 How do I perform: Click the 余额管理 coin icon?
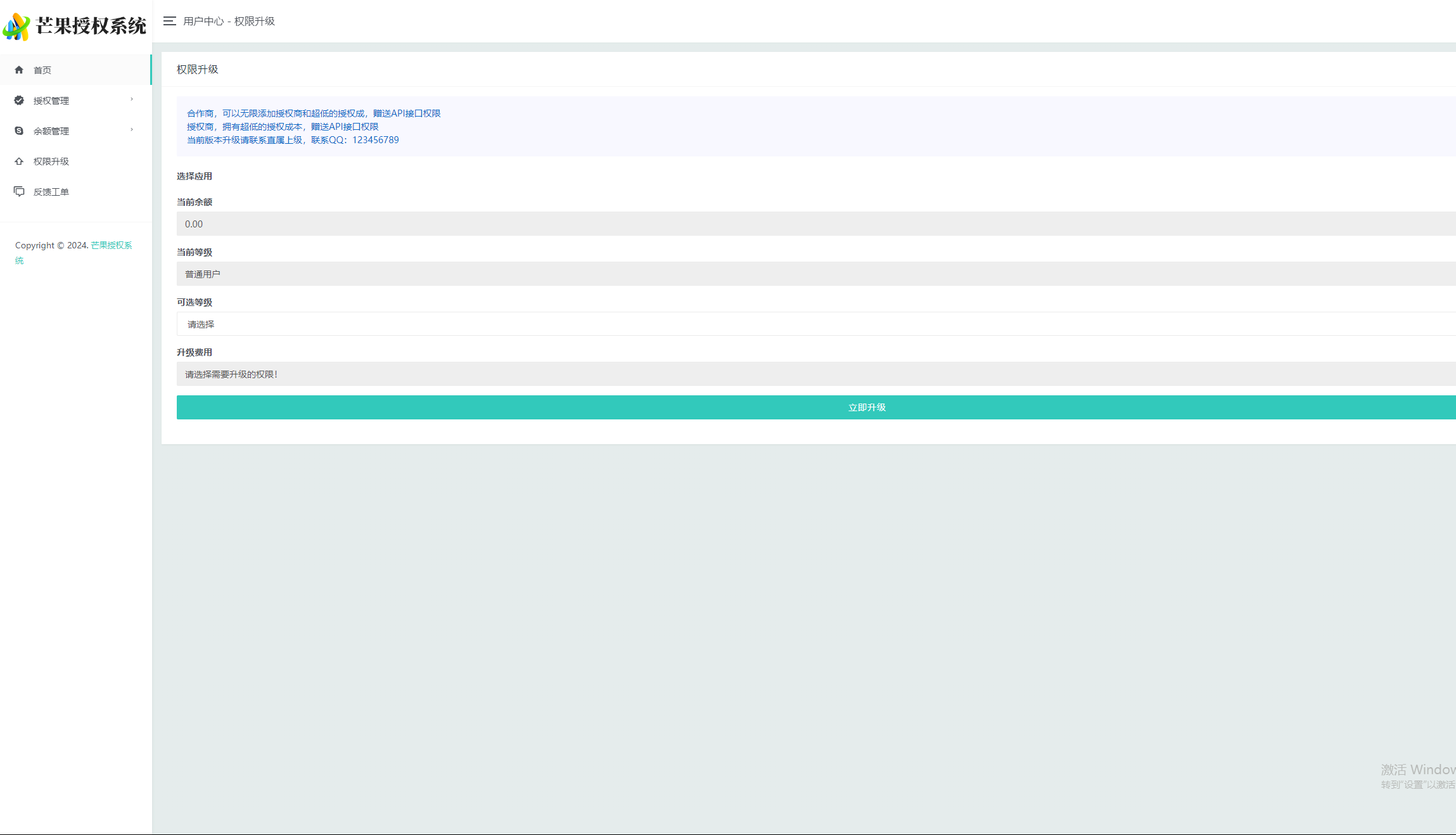(19, 131)
